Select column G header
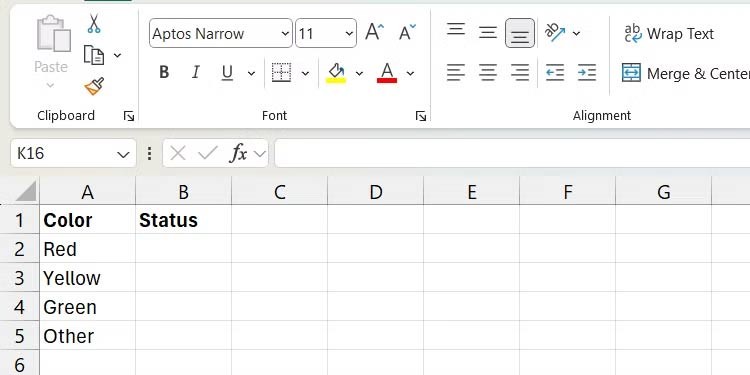The height and width of the screenshot is (375, 750). pyautogui.click(x=664, y=191)
